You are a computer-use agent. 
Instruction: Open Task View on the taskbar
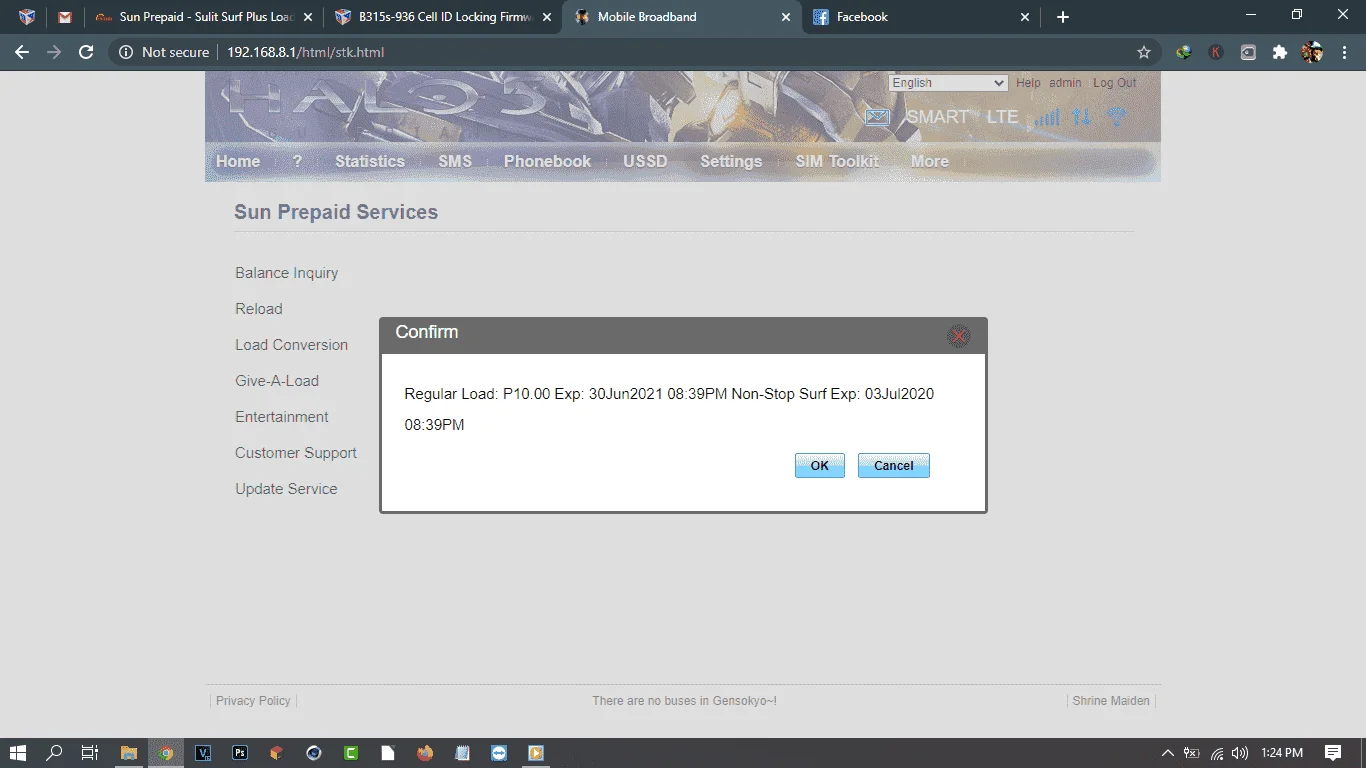pos(90,753)
